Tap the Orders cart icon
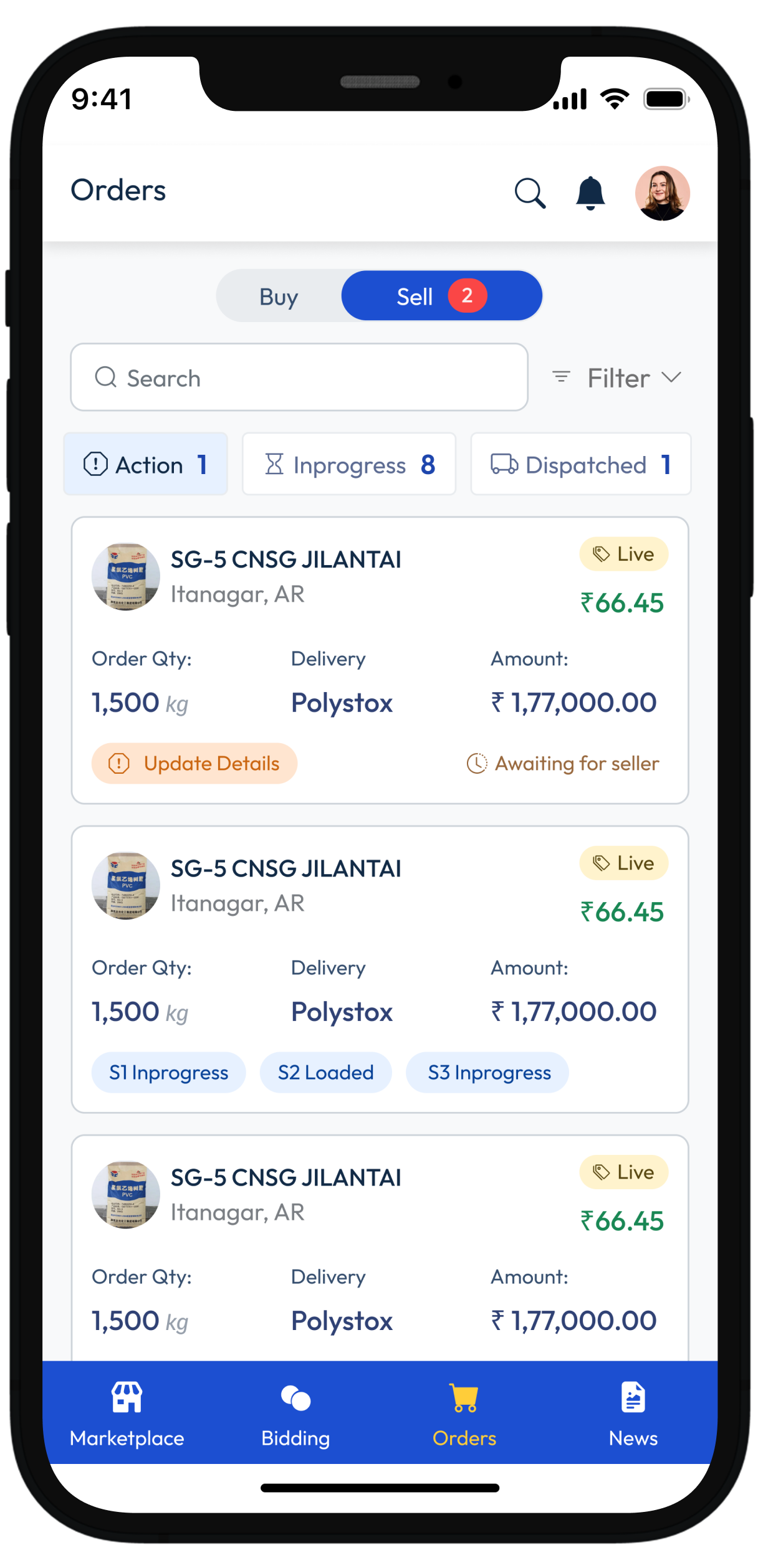Image resolution: width=758 pixels, height=1568 pixels. click(464, 1398)
